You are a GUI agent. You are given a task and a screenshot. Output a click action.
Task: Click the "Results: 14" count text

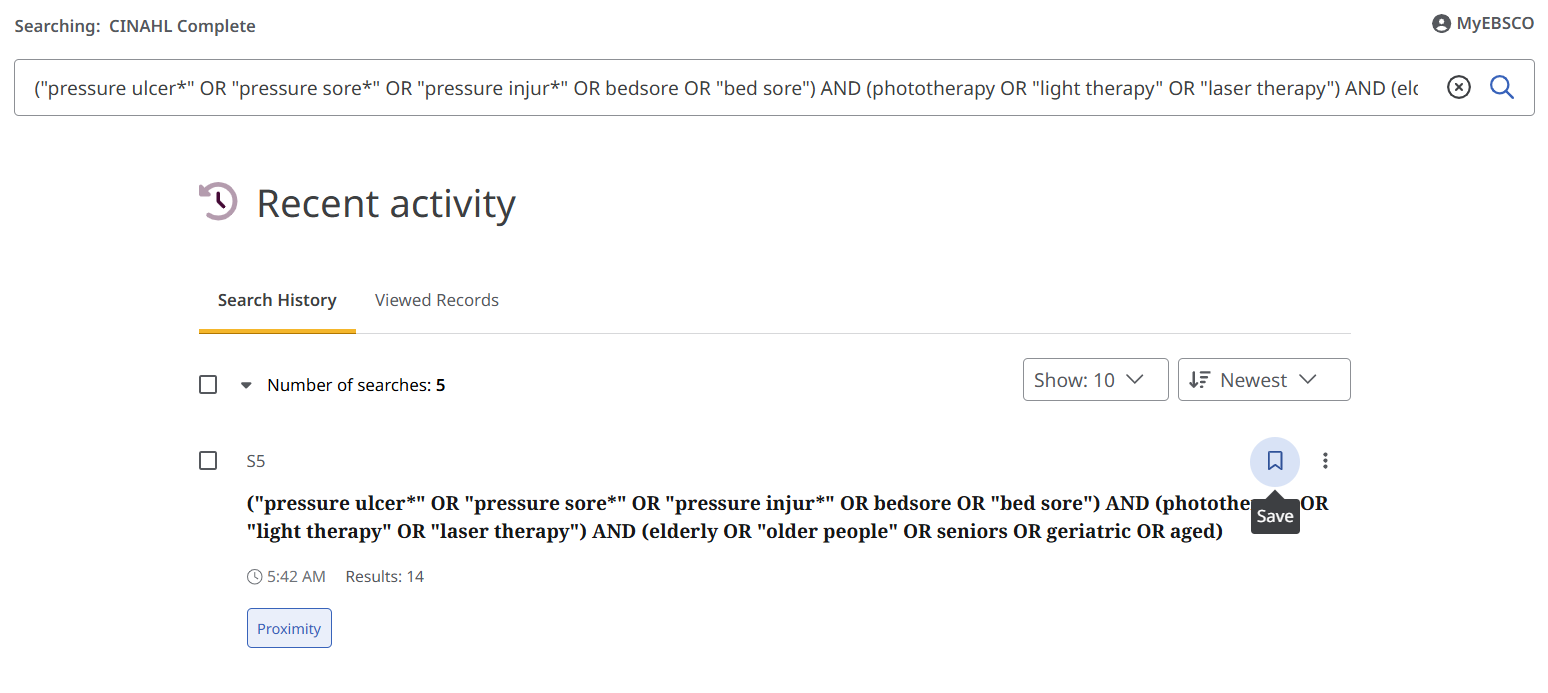[x=385, y=577]
